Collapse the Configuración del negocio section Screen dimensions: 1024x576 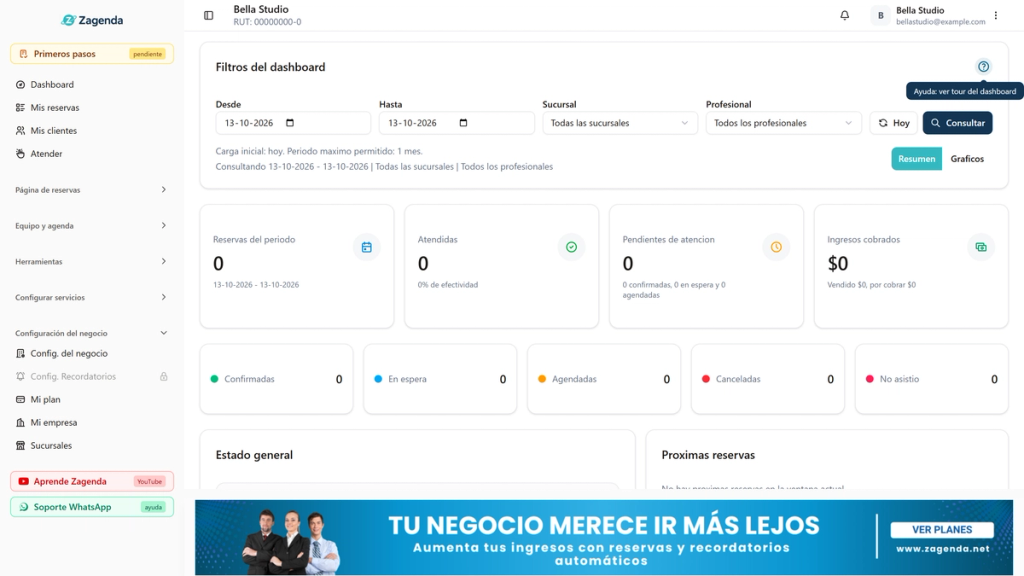(x=91, y=333)
